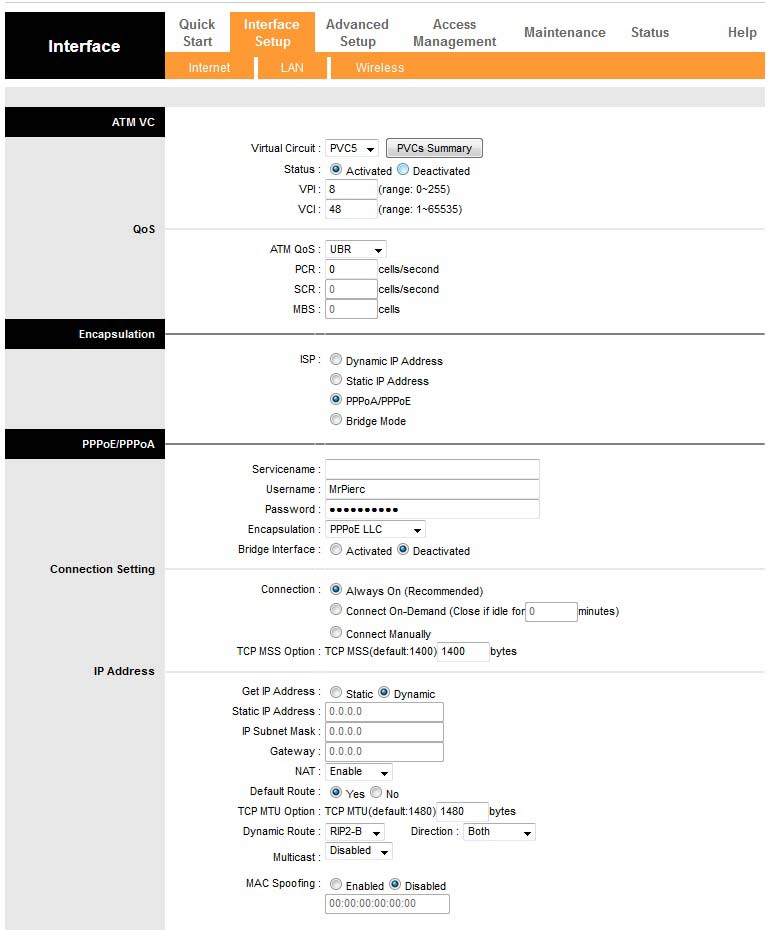
Task: Open the Maintenance tab
Action: pyautogui.click(x=564, y=33)
